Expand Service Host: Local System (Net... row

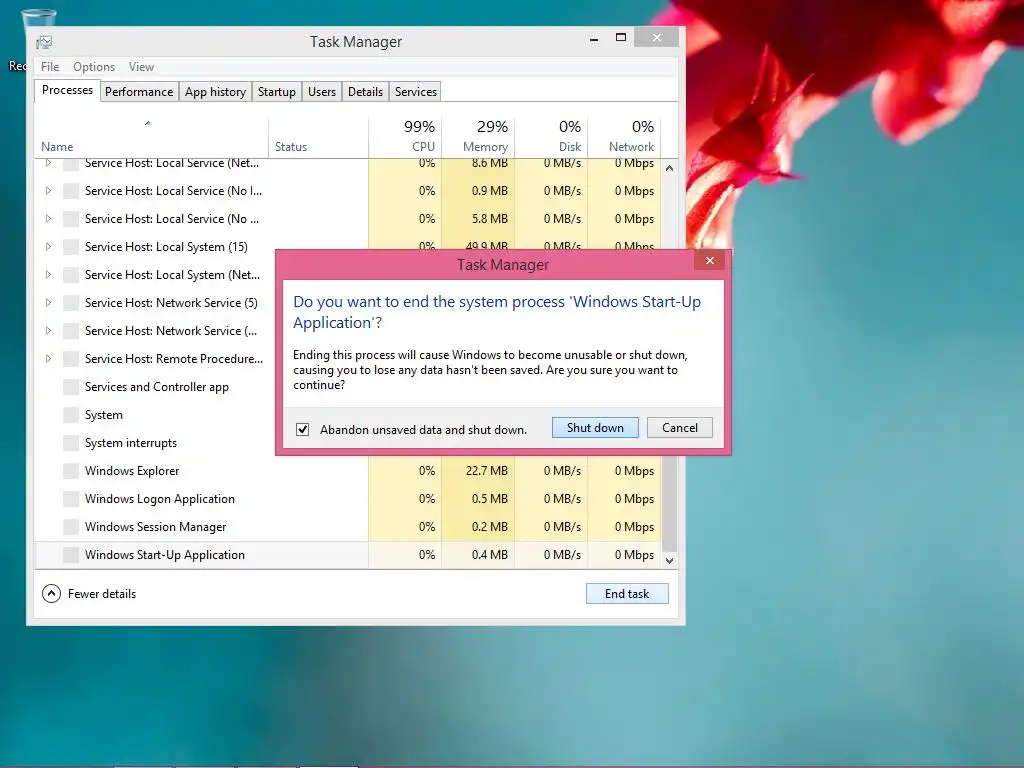click(x=48, y=275)
